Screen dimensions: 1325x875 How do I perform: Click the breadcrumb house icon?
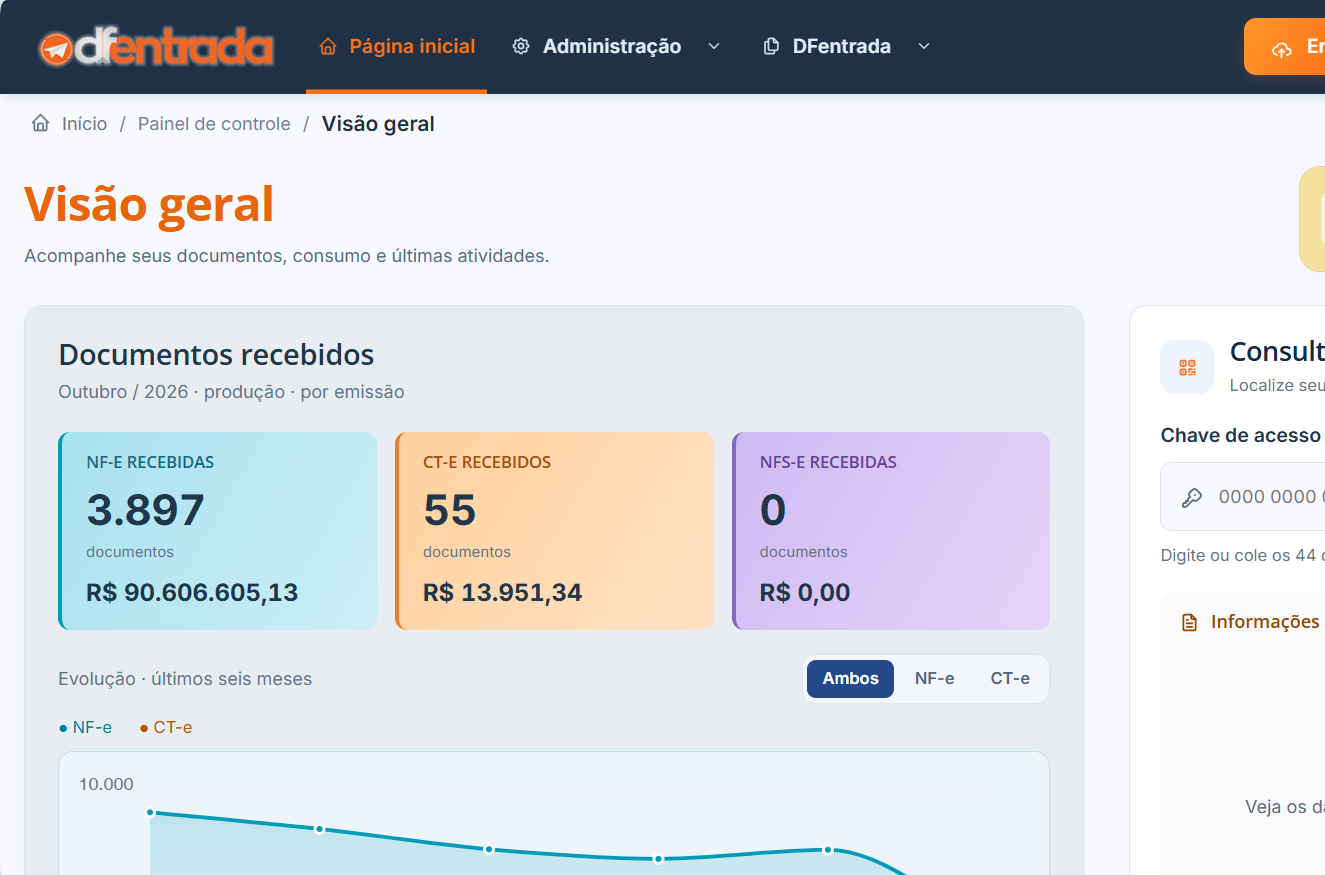[40, 124]
